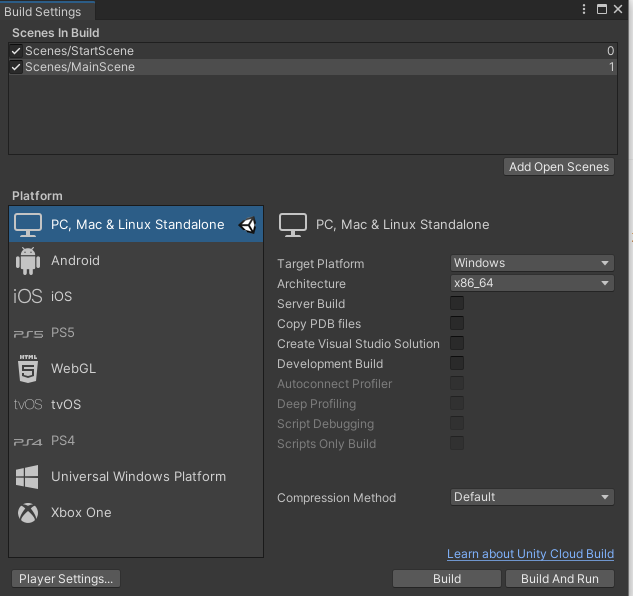Click the monitor icon in the settings header

click(293, 225)
